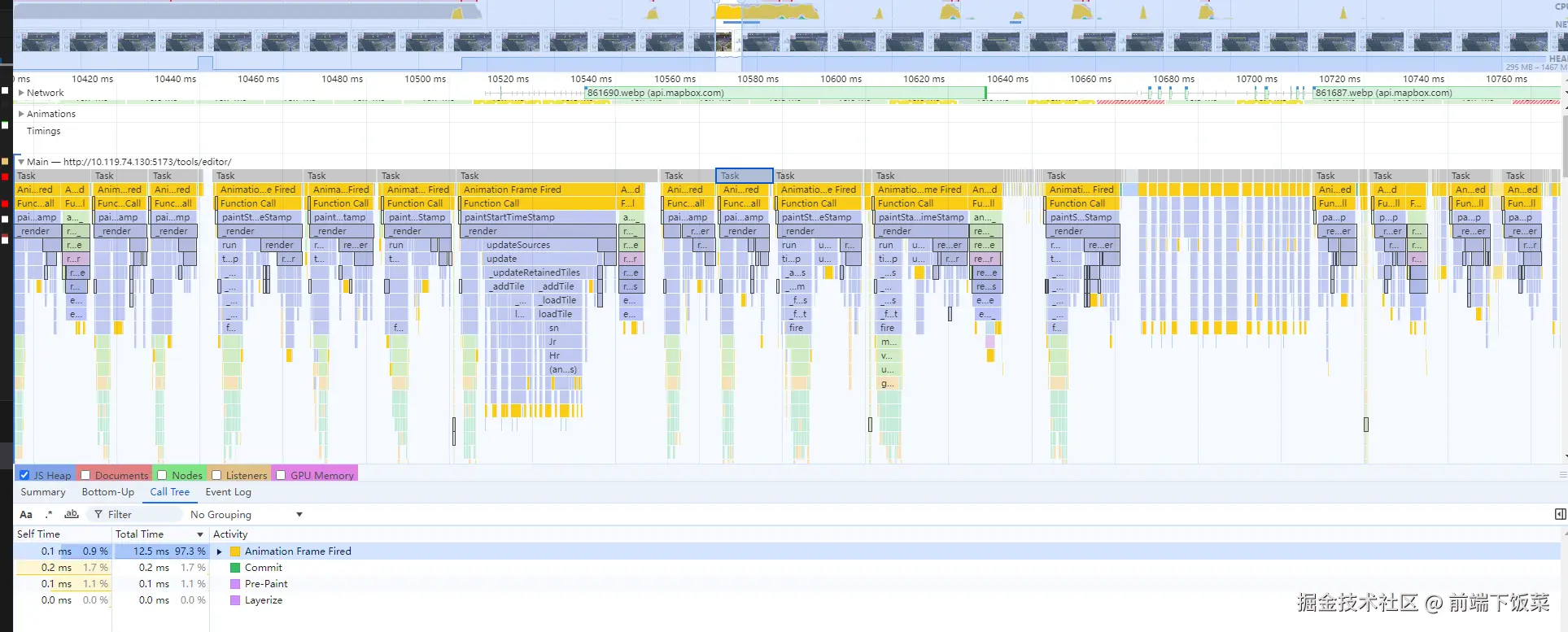The height and width of the screenshot is (632, 1568).
Task: Expand the Network track
Action: pos(21,93)
